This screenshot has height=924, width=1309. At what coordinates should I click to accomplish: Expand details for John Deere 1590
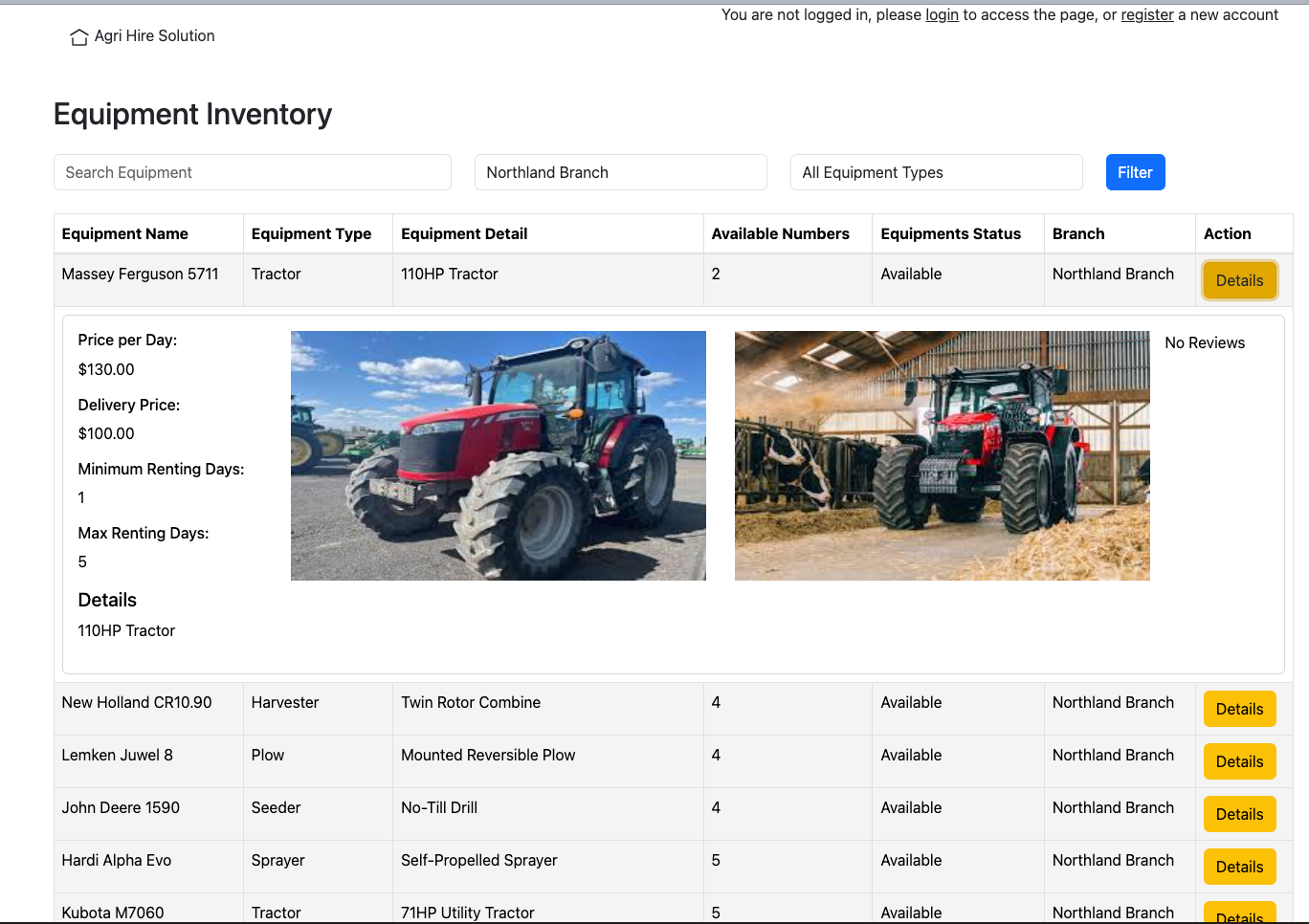[x=1239, y=814]
